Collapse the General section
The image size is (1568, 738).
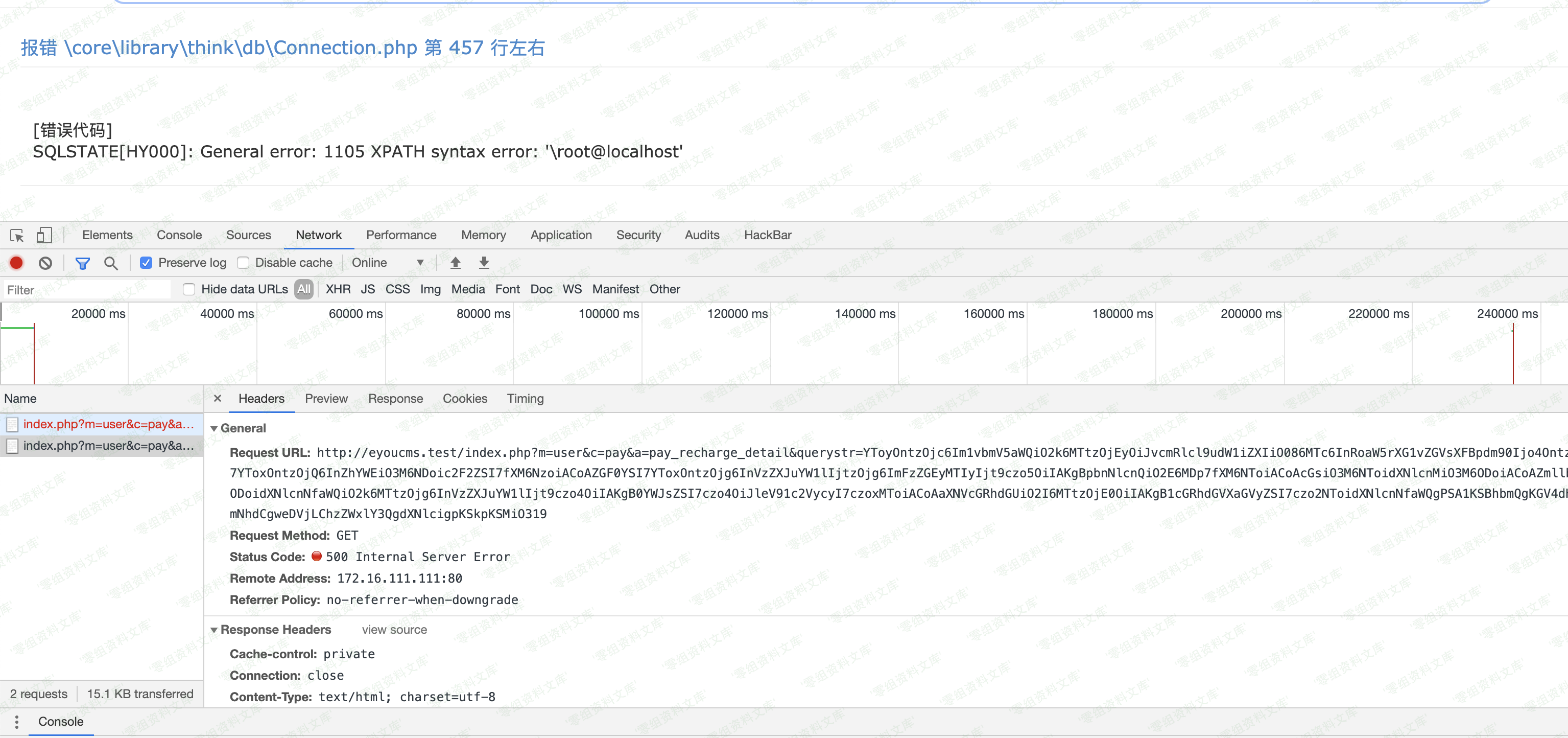pyautogui.click(x=213, y=428)
